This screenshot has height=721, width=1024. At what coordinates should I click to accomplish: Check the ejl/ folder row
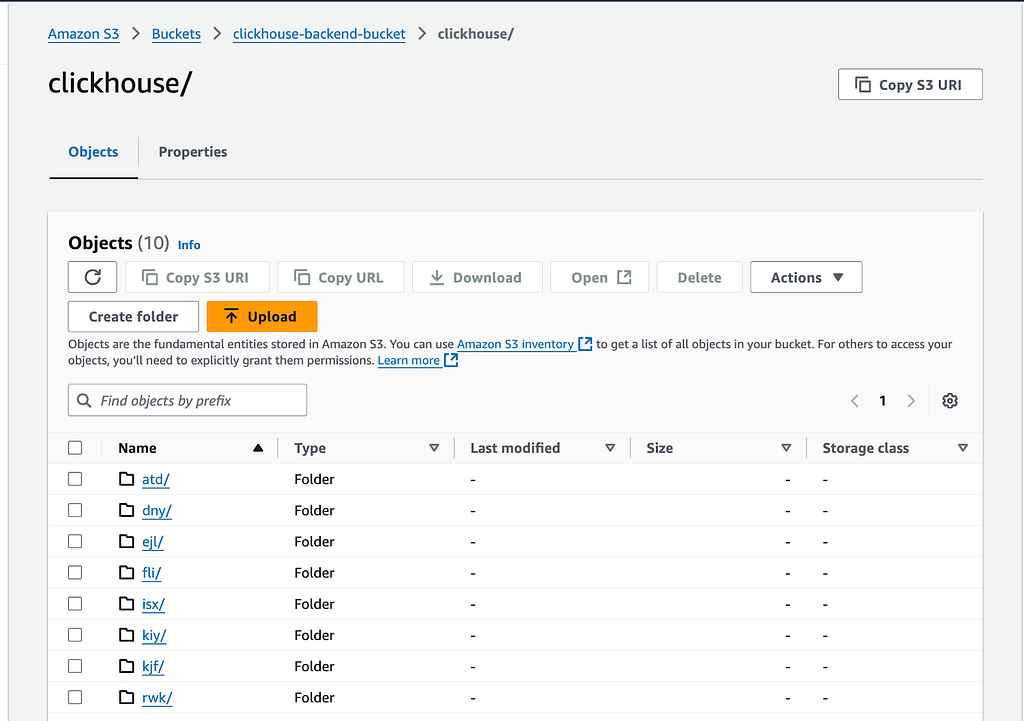click(x=75, y=541)
